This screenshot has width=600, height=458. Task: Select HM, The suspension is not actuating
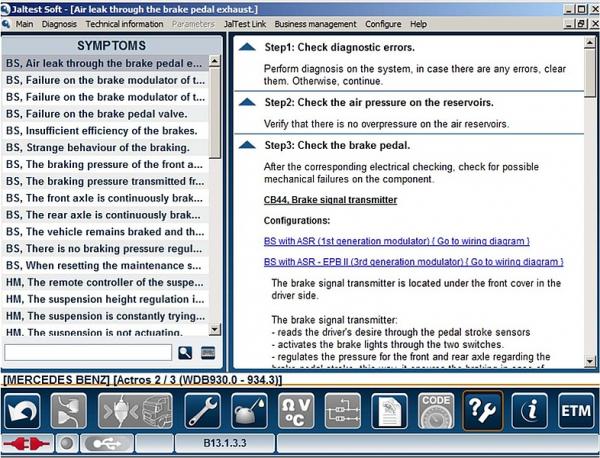pos(105,331)
